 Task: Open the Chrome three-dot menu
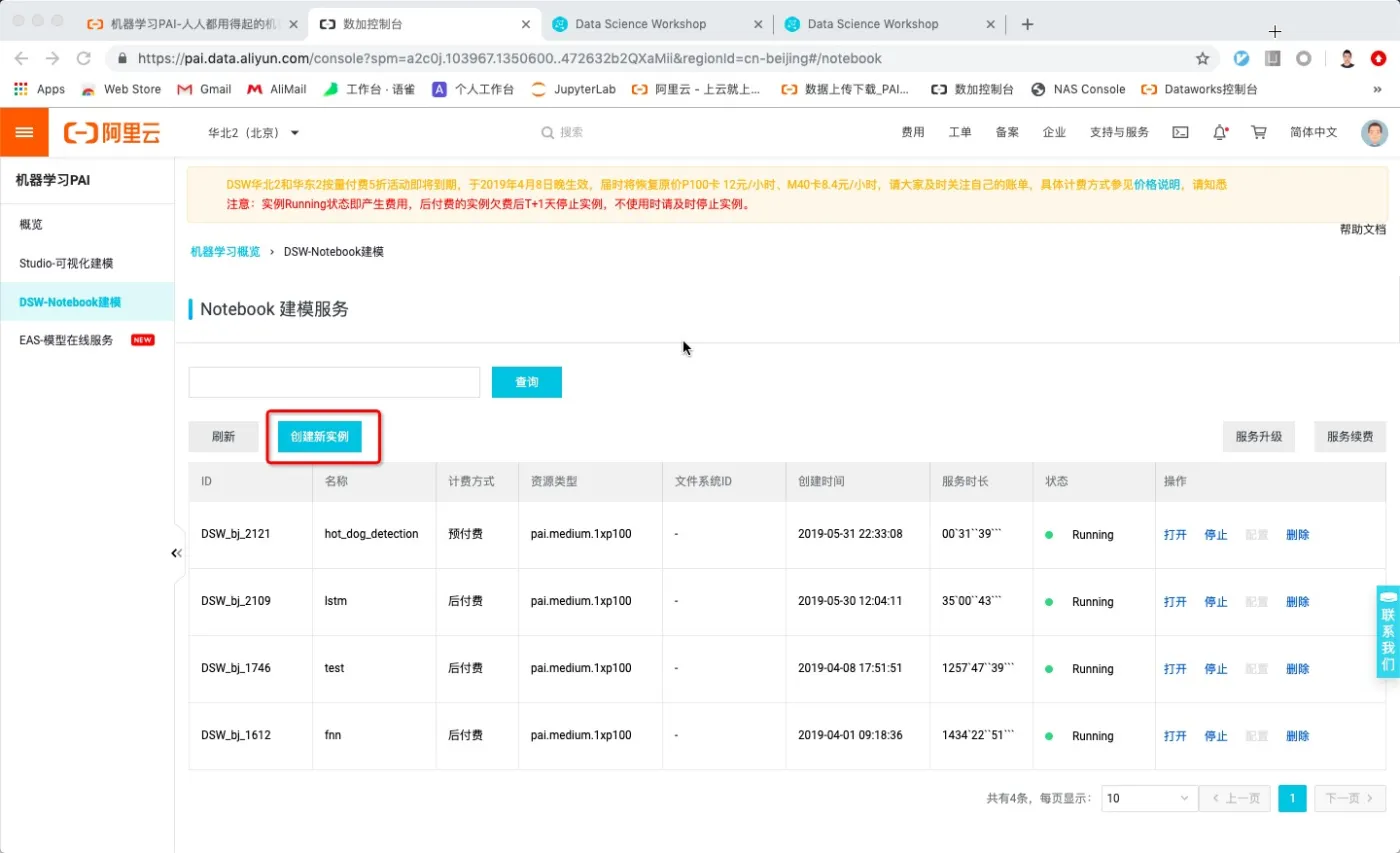click(x=1379, y=58)
